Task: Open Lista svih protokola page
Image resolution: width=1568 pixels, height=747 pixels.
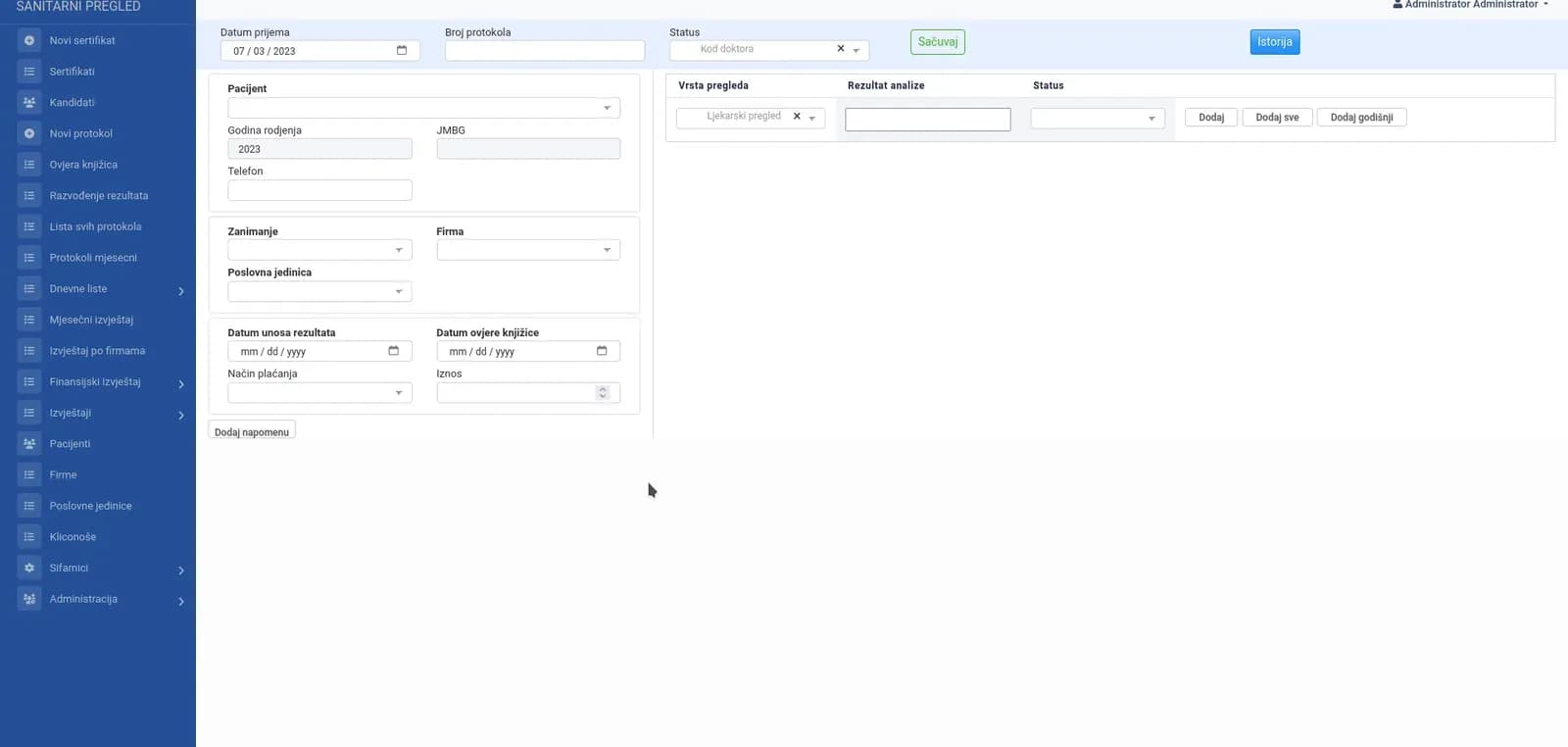Action: pos(96,226)
